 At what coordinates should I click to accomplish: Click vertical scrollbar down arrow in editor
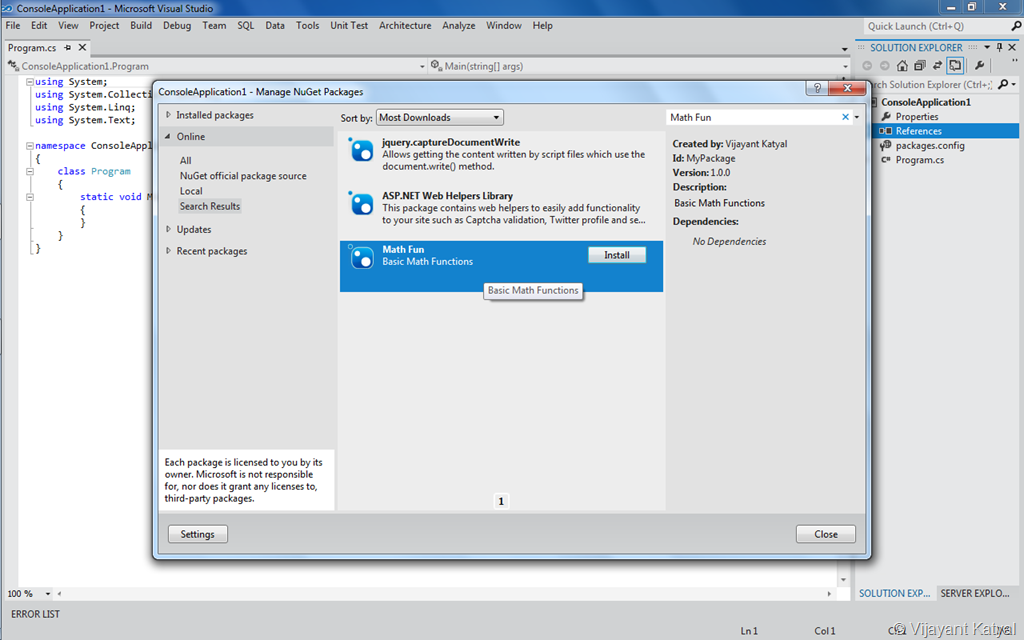(843, 579)
